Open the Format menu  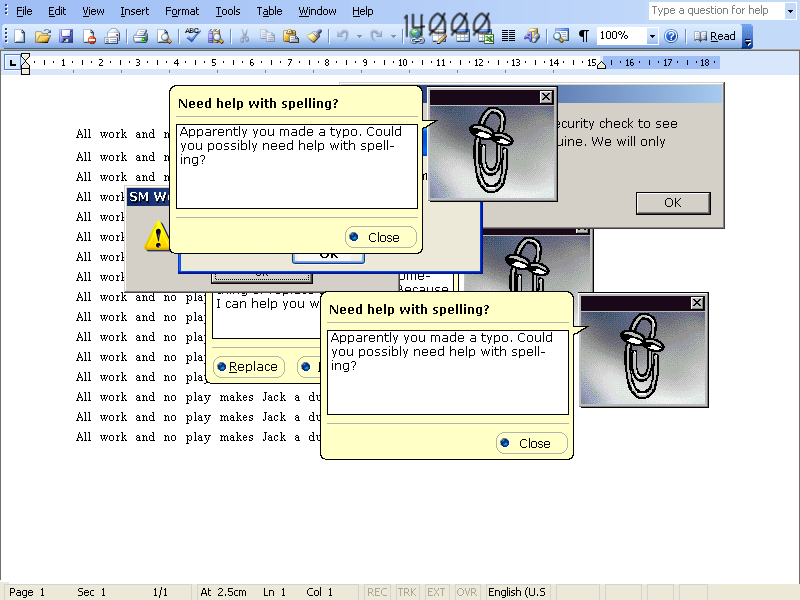pyautogui.click(x=182, y=11)
